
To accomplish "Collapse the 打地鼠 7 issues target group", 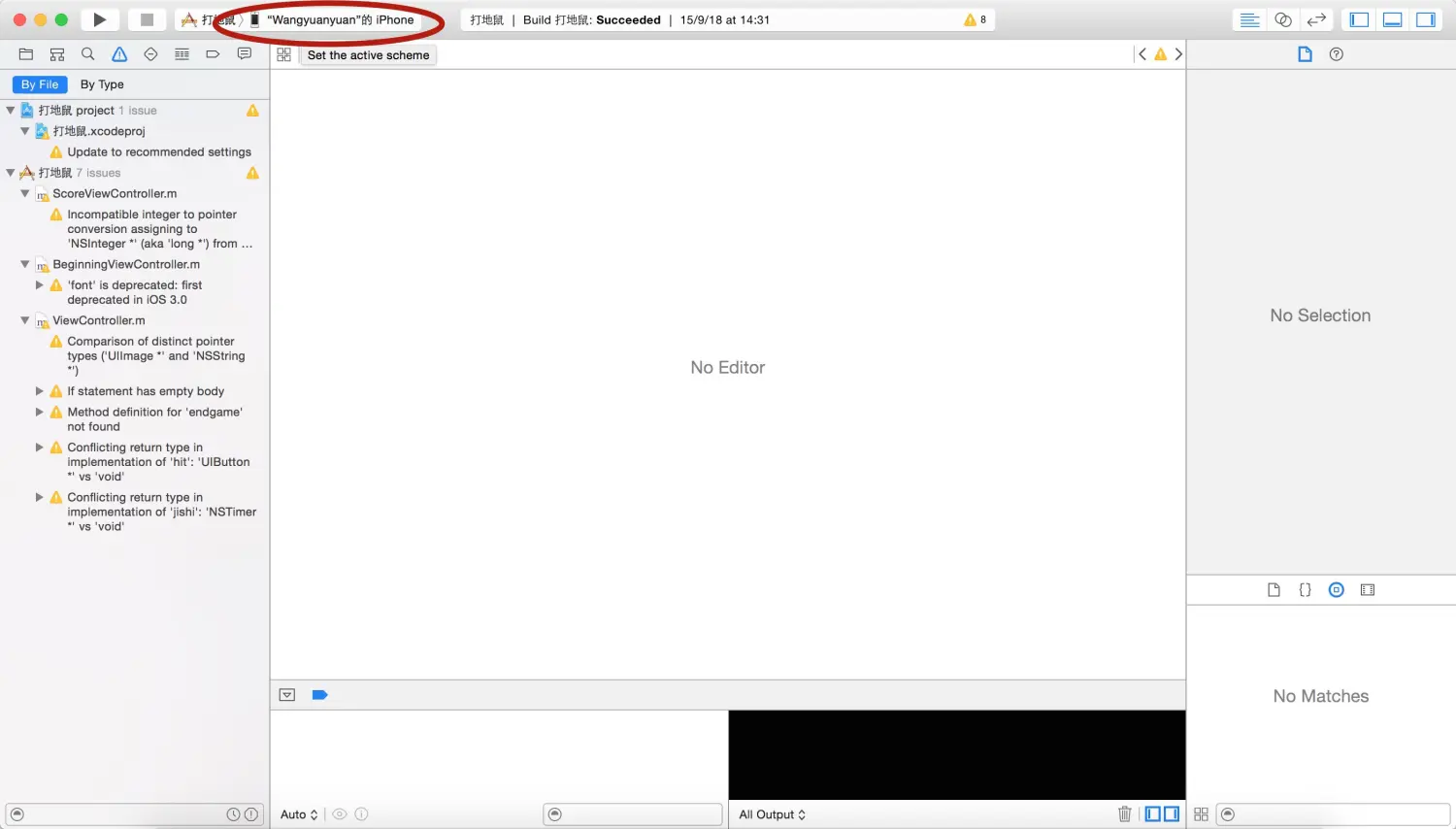I will coord(11,173).
